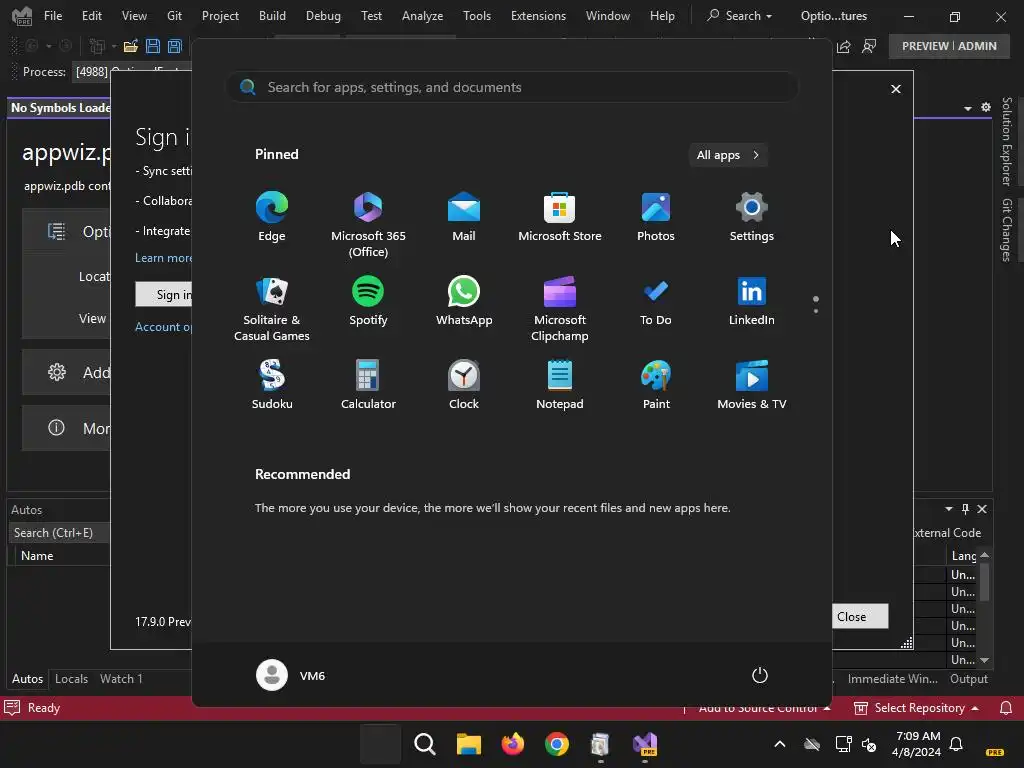This screenshot has height=768, width=1024.
Task: Switch to Visual Studio Preview on taskbar
Action: pyautogui.click(x=645, y=744)
